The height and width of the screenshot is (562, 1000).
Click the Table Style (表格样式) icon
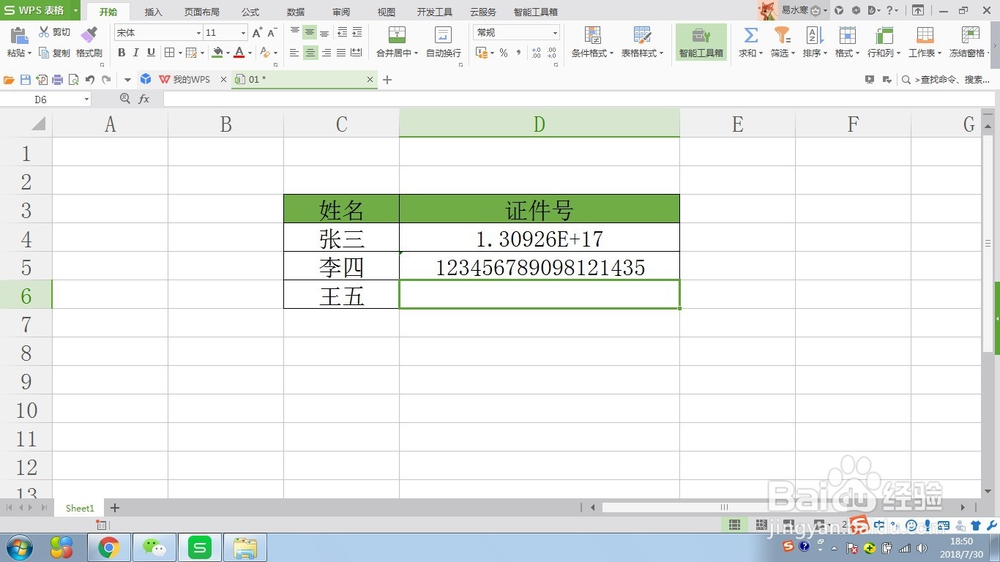[642, 35]
